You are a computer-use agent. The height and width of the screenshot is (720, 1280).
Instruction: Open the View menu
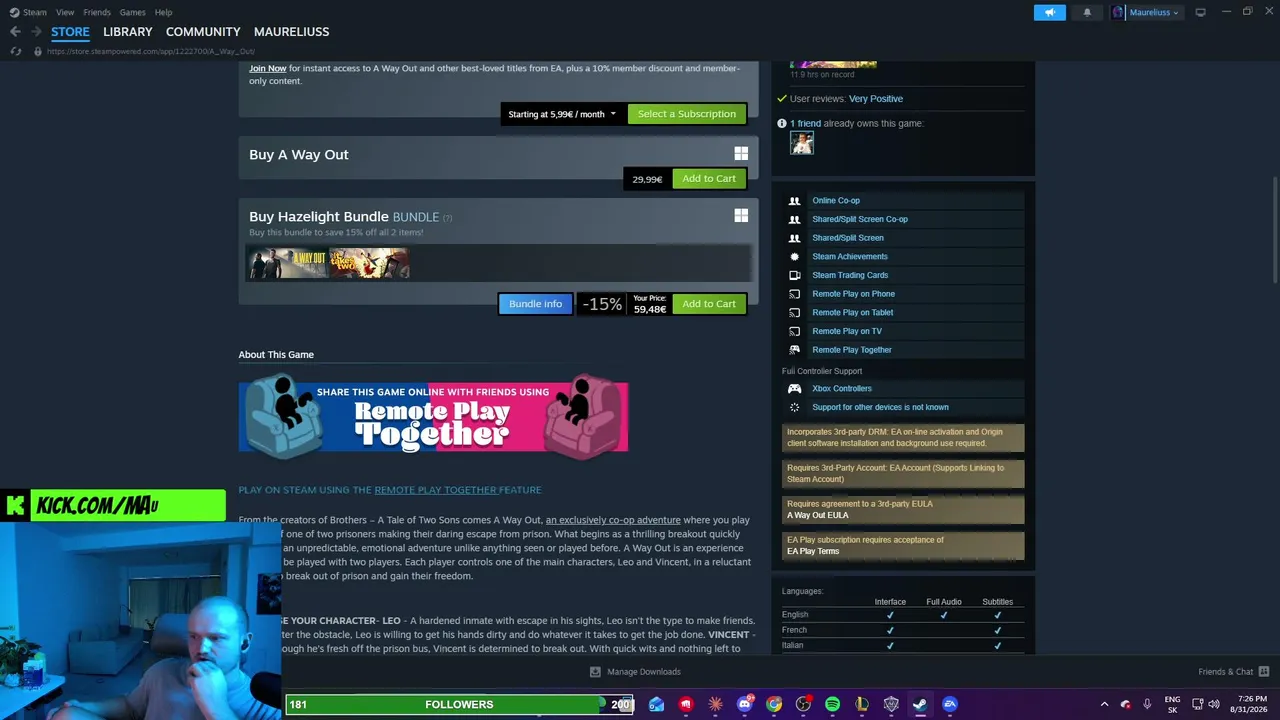[65, 12]
